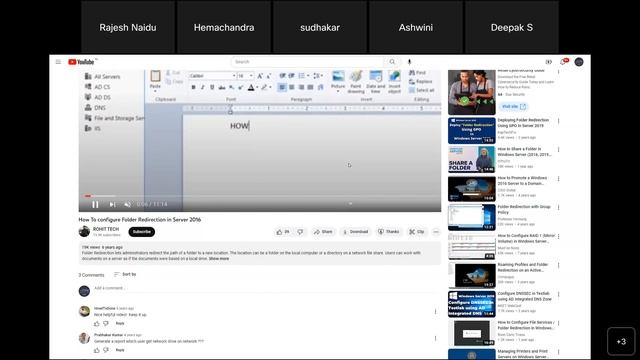Open options menu for Prabhakar Kumar's comment
640x360 pixels.
pos(436,338)
